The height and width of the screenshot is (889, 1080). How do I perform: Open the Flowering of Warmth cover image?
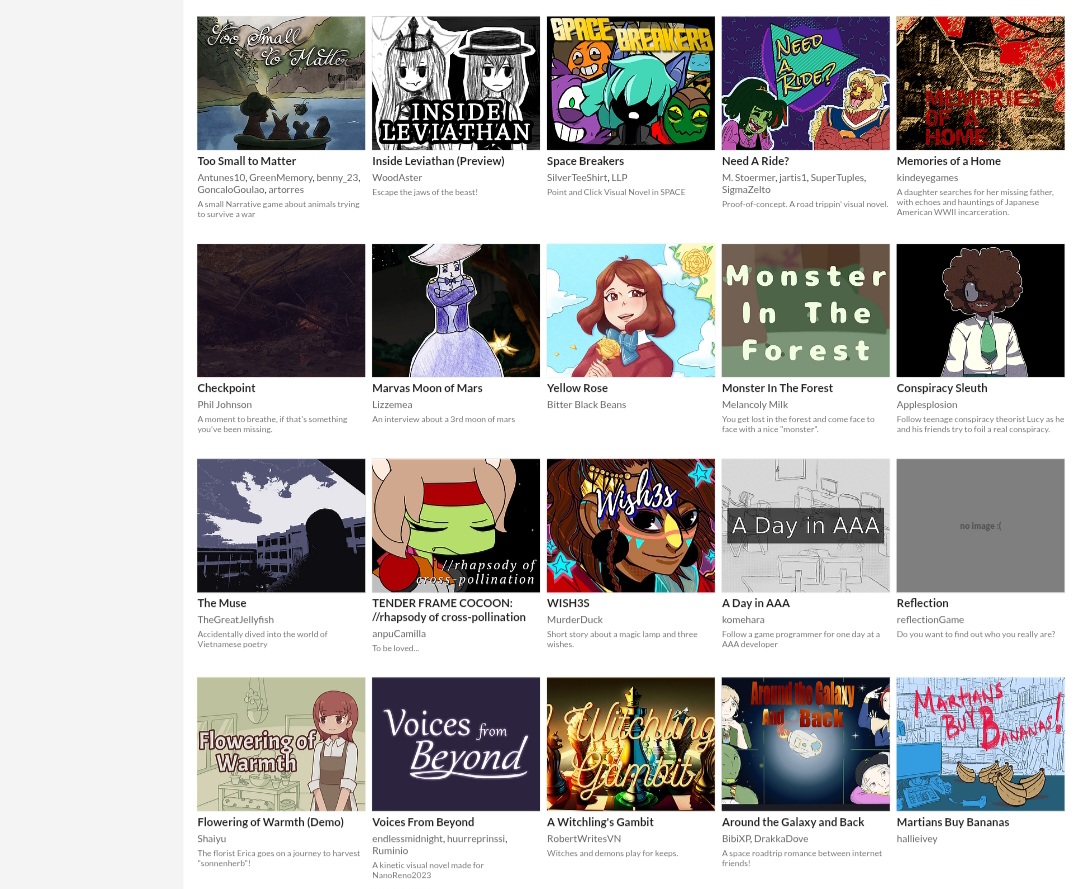click(281, 744)
